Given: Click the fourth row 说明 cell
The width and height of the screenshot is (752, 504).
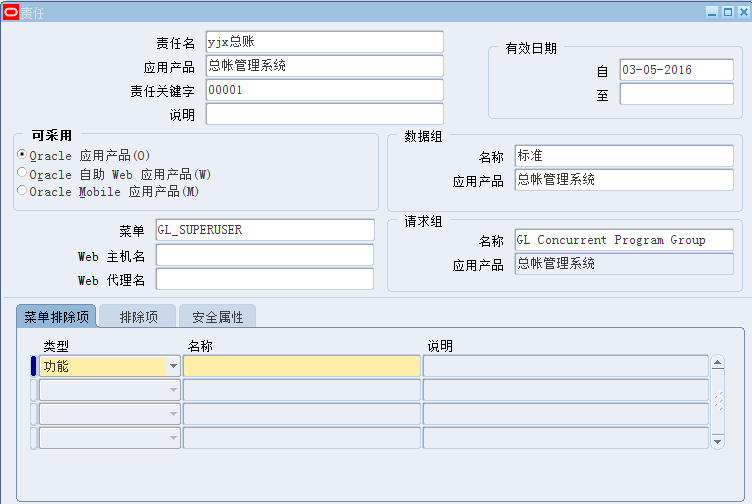Looking at the screenshot, I should coord(566,438).
